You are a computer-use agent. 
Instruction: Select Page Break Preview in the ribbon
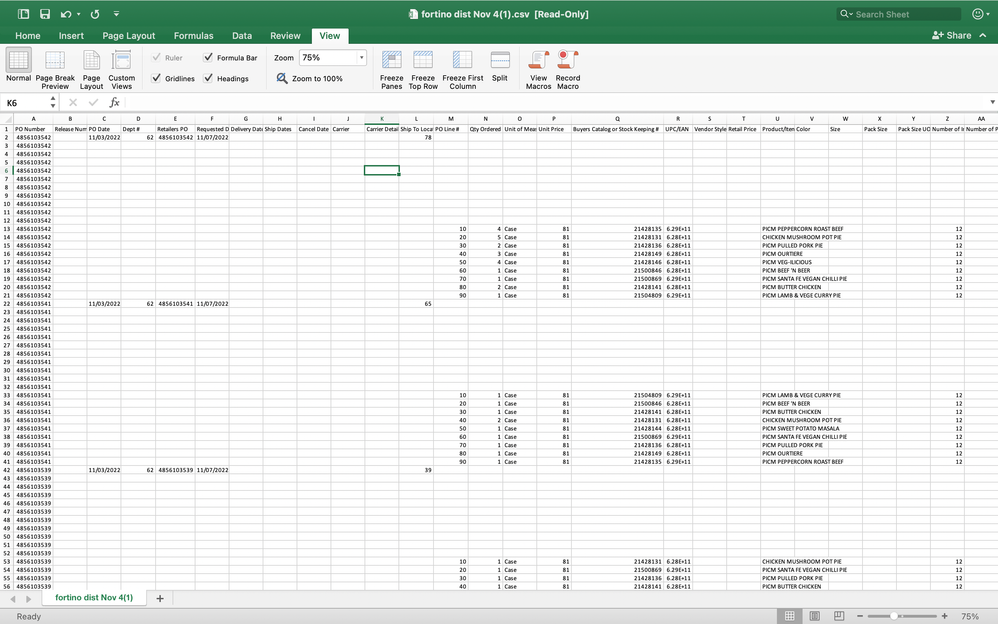point(55,69)
